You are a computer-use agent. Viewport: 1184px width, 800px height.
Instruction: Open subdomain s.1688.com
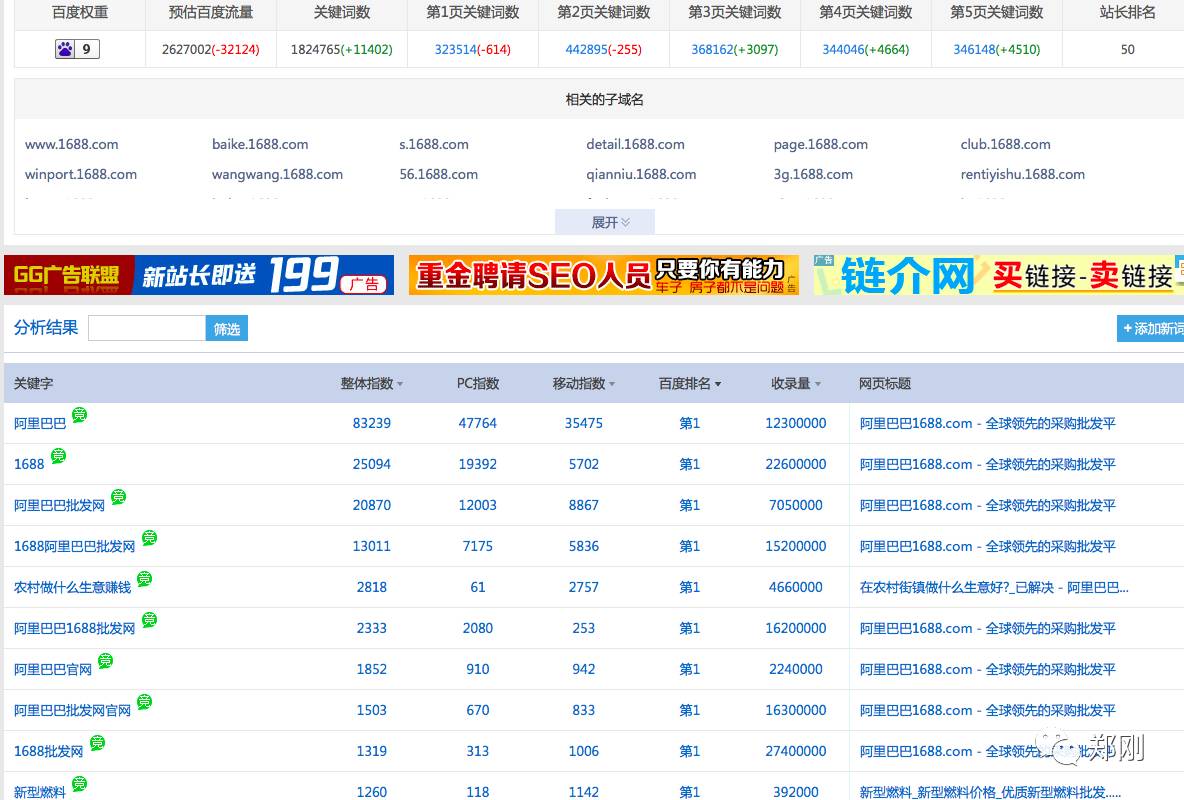(433, 144)
